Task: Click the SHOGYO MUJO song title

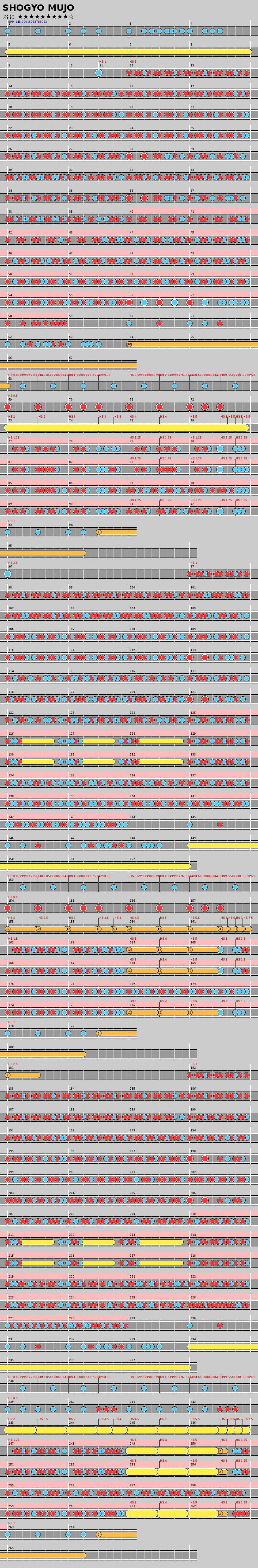Action: point(38,7)
